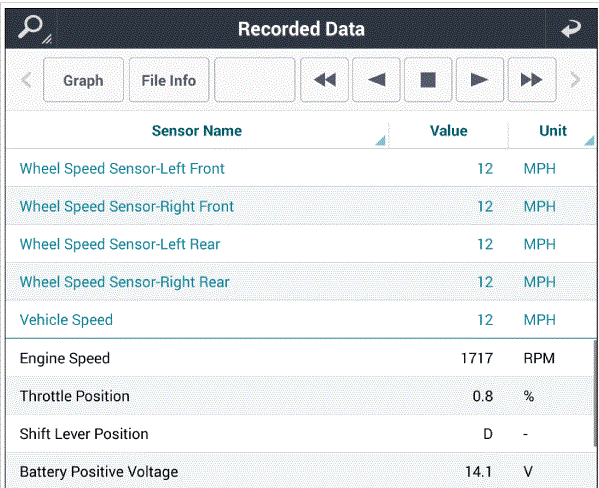Open the File Info button
This screenshot has width=599, height=488.
tap(169, 80)
